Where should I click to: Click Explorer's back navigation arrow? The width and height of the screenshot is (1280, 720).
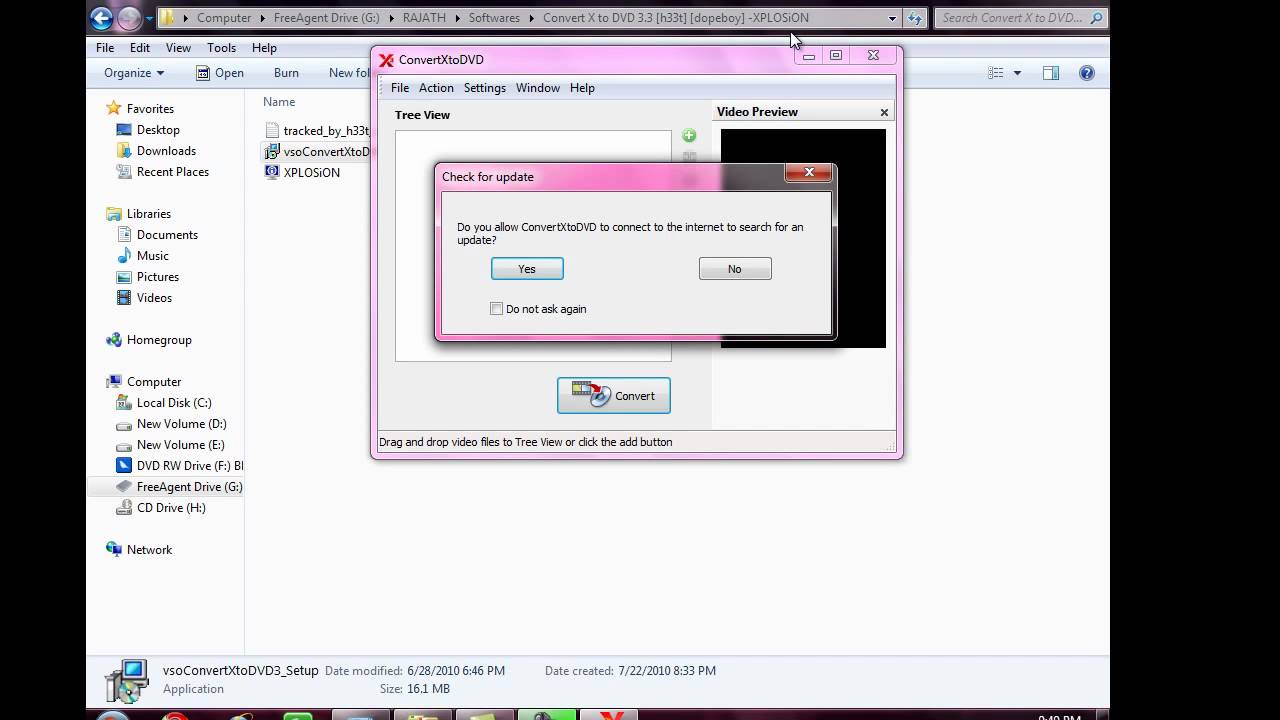[x=101, y=18]
